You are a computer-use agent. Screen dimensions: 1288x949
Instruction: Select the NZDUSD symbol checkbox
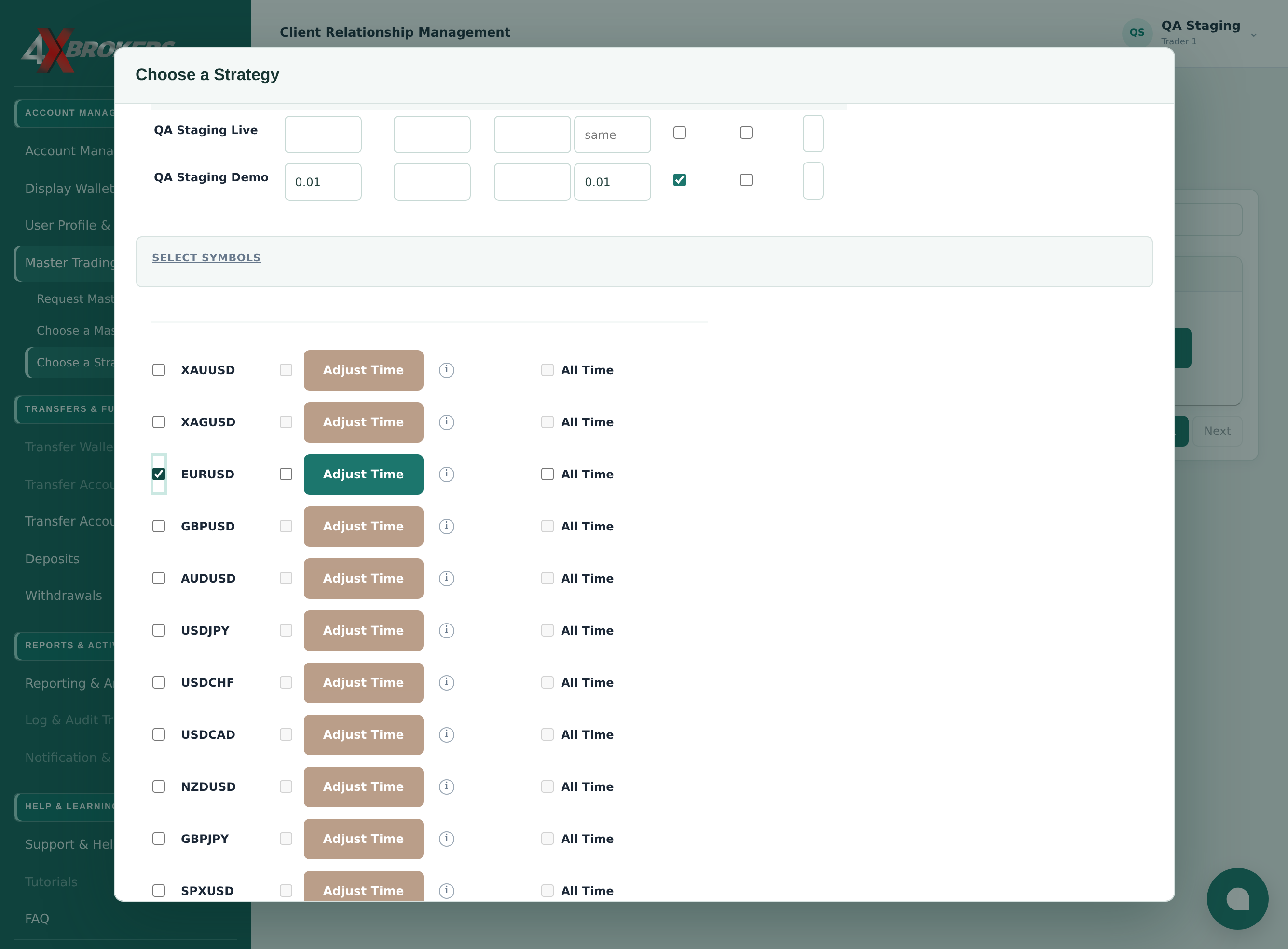pos(159,786)
